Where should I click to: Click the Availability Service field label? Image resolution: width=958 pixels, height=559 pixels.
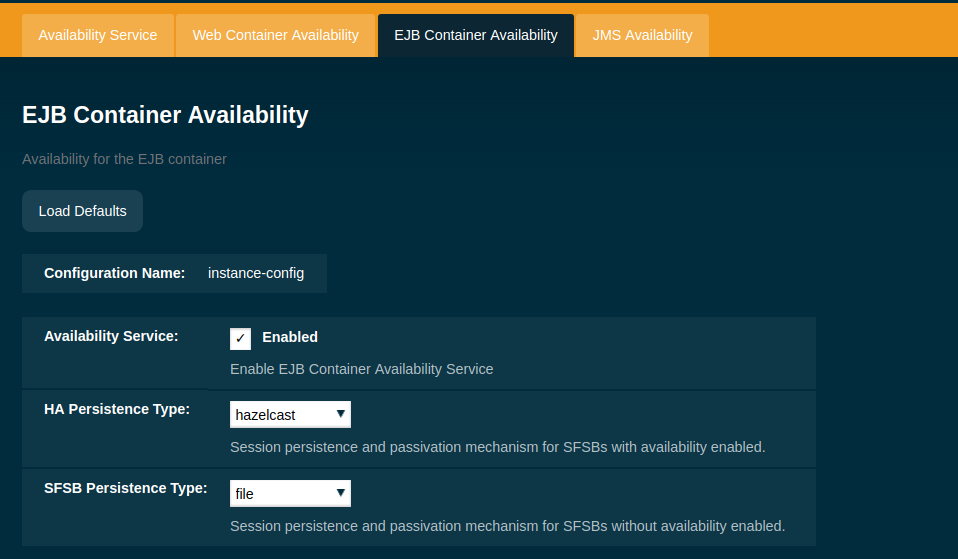pyautogui.click(x=111, y=336)
